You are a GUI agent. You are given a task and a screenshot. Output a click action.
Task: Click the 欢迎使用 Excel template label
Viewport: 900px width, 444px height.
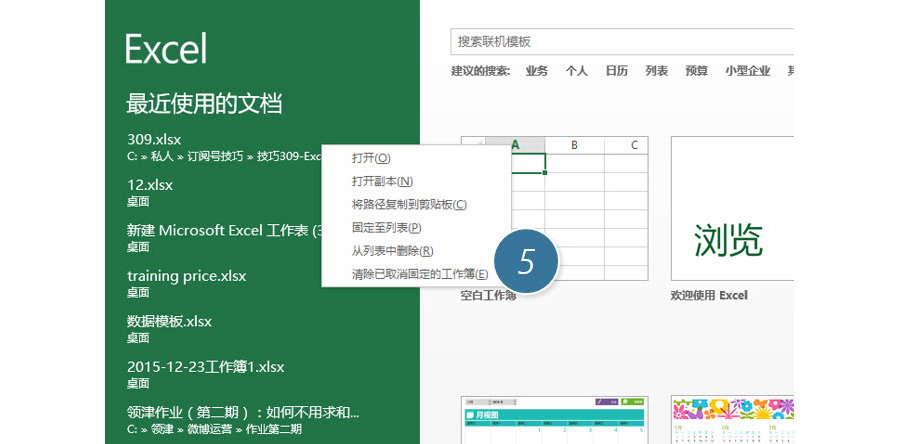tap(709, 295)
